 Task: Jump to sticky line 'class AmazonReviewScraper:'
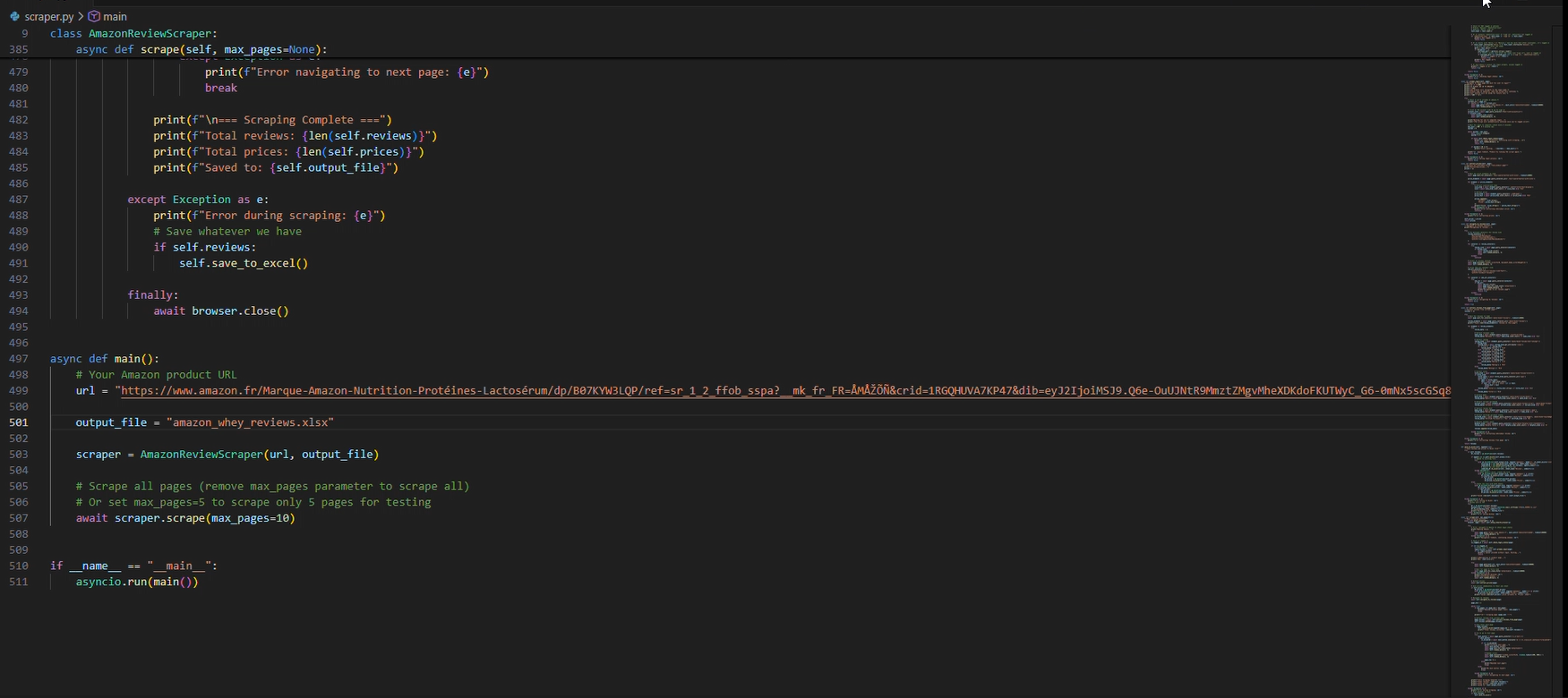point(133,33)
